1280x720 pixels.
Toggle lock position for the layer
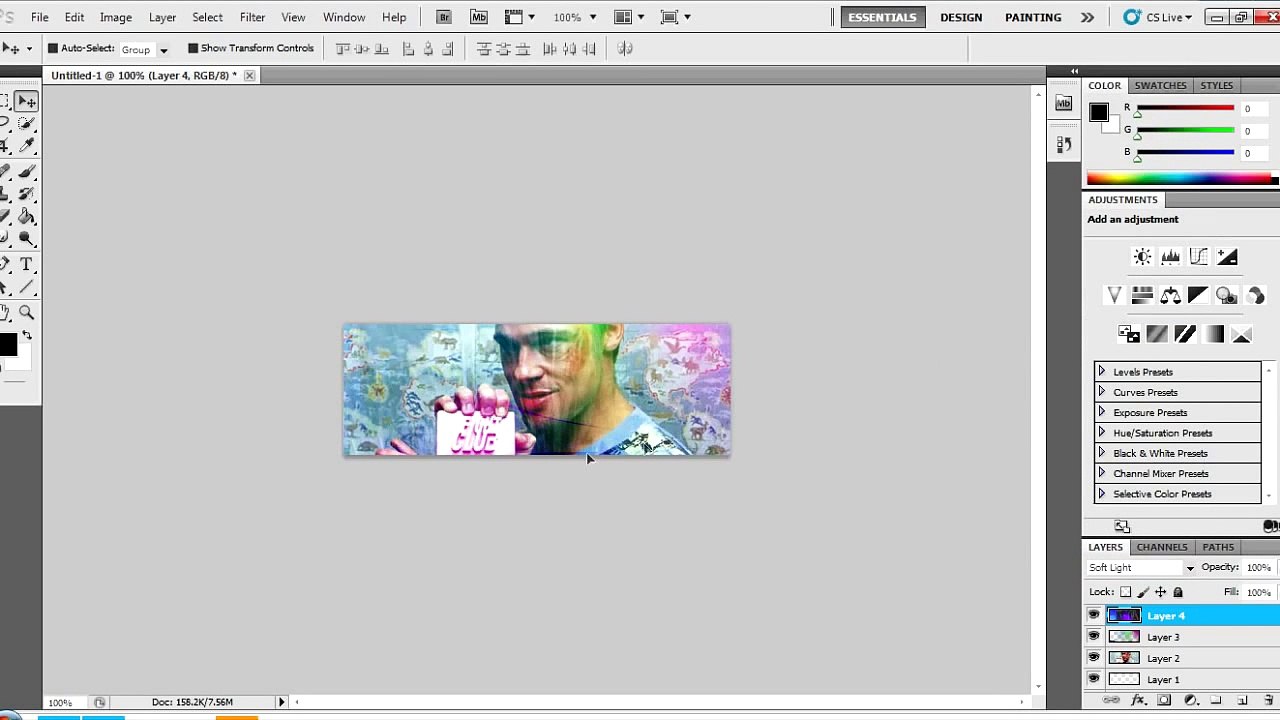(1160, 592)
